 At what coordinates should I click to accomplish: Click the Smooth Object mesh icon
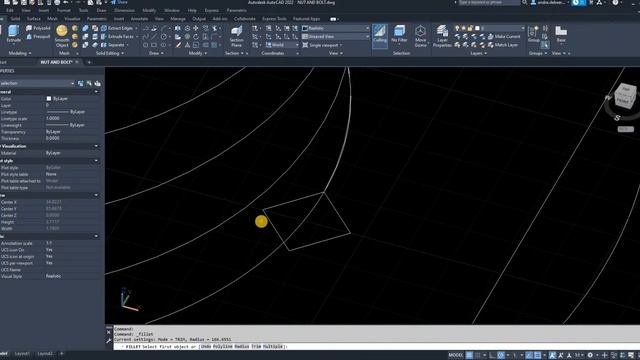point(62,36)
